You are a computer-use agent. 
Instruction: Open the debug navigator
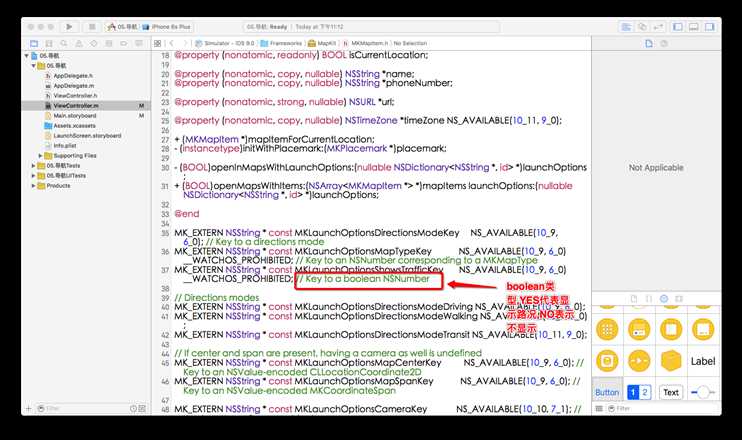pyautogui.click(x=109, y=44)
